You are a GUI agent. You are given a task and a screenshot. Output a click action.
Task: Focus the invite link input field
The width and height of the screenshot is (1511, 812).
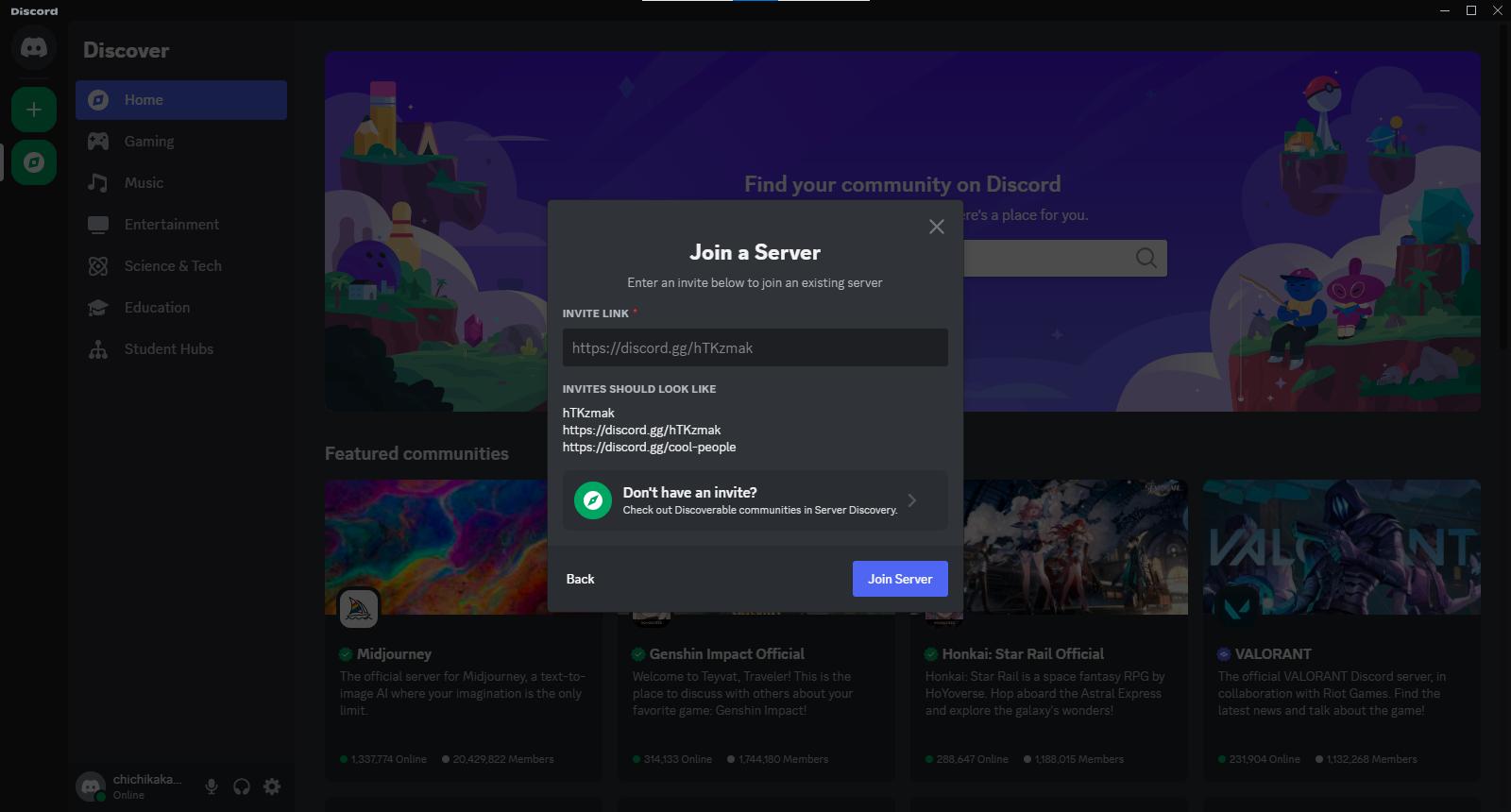click(755, 347)
